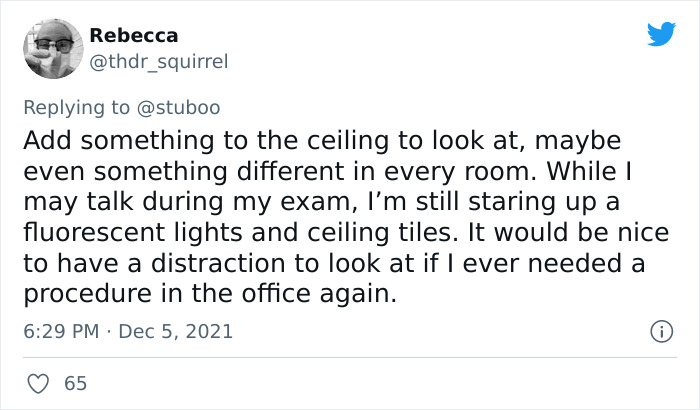700x410 pixels.
Task: Click the Dec 5, 2021 date
Action: tap(175, 331)
